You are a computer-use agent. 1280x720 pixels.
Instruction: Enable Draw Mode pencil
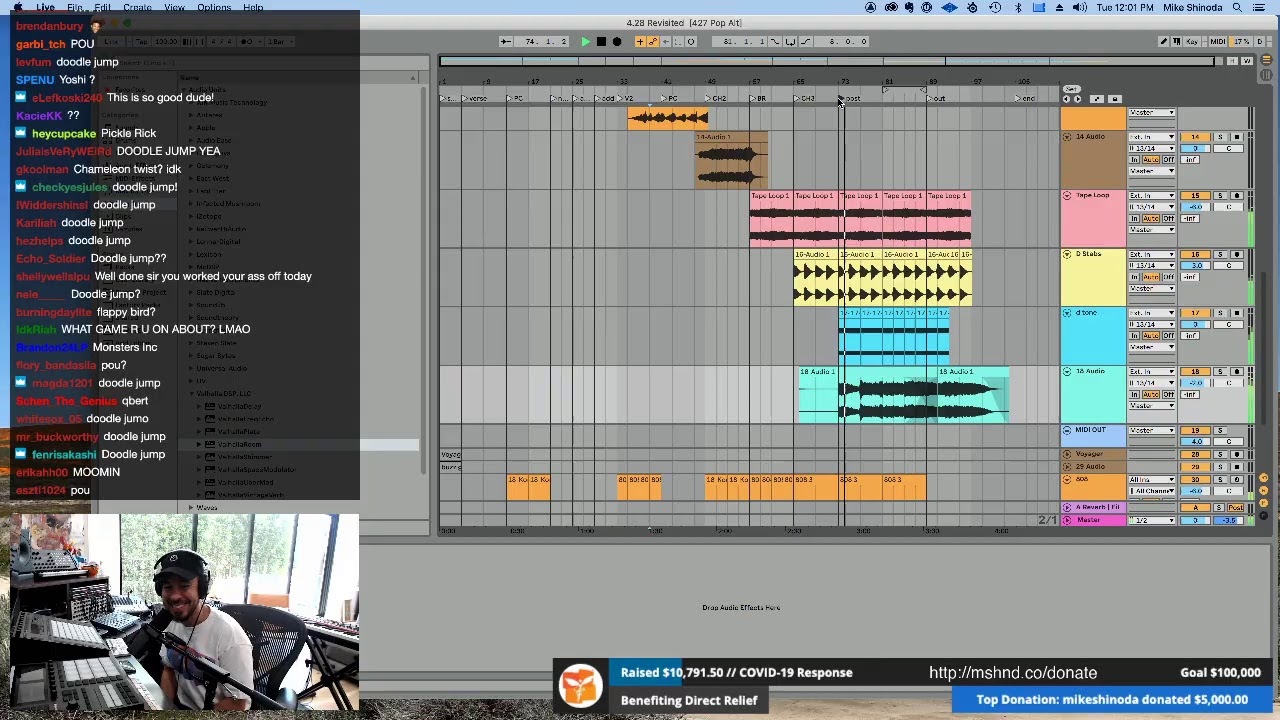(1163, 41)
